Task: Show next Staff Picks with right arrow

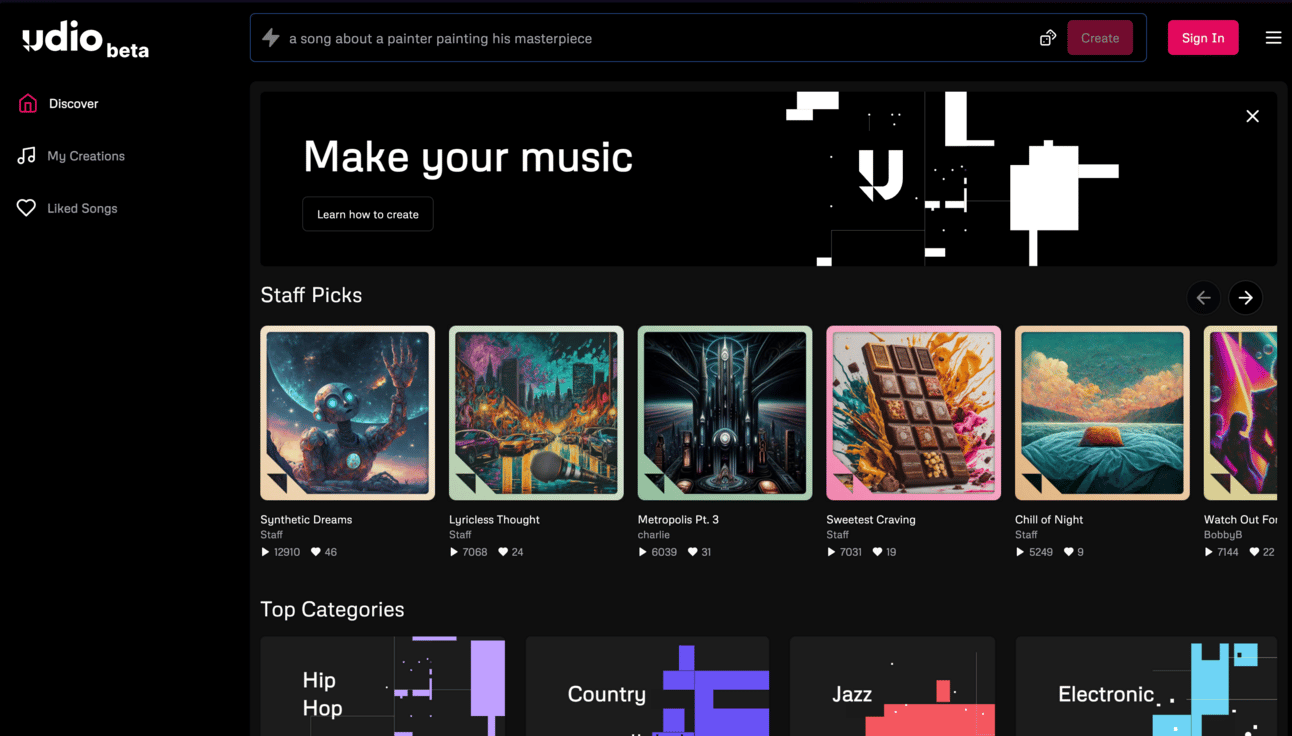Action: (1245, 298)
